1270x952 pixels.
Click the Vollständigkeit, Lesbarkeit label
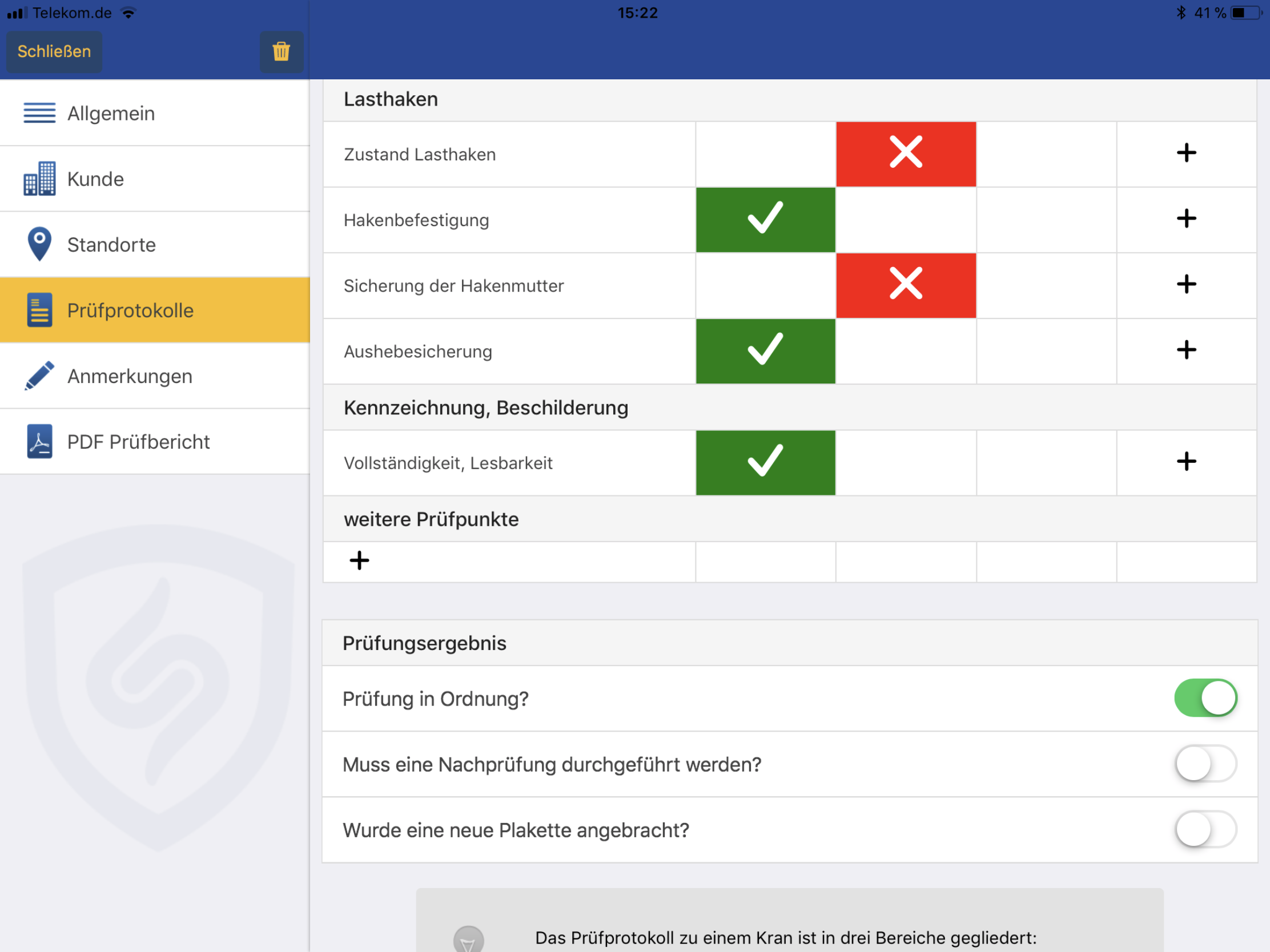click(448, 463)
